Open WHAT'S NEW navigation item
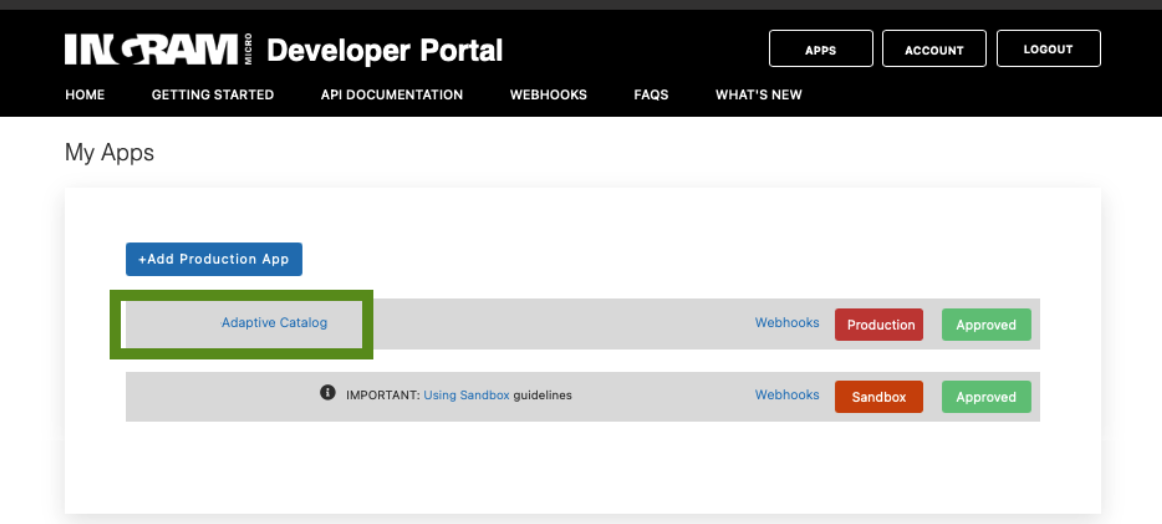 pos(759,95)
